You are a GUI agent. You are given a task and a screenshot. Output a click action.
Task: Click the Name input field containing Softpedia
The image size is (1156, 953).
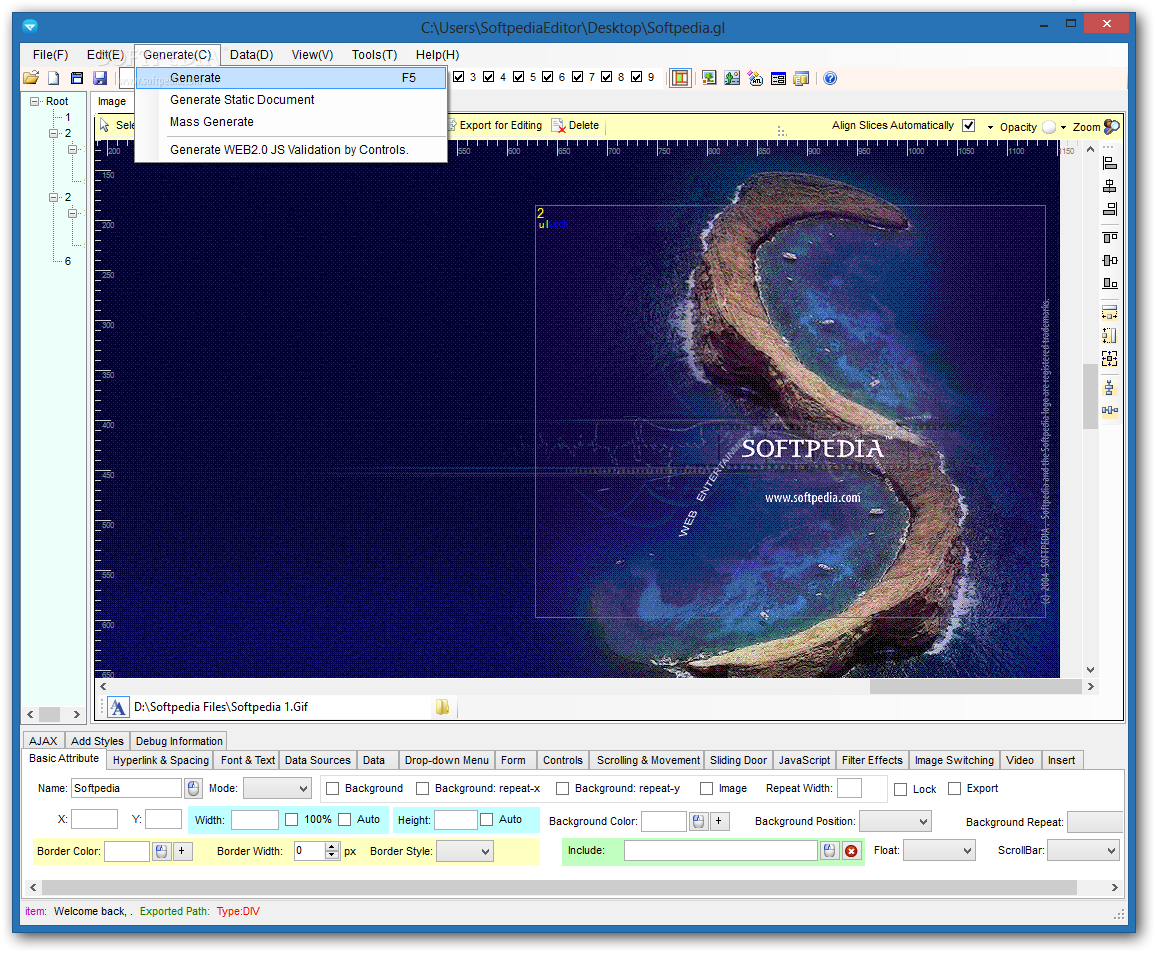click(x=126, y=788)
